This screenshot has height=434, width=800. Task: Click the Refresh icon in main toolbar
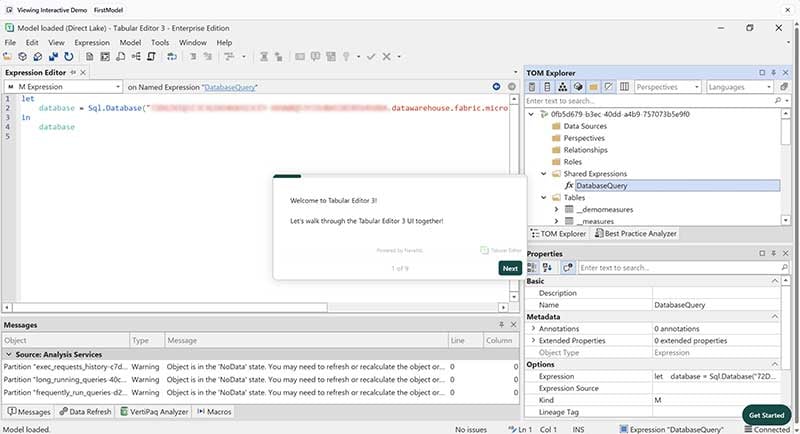[67, 57]
